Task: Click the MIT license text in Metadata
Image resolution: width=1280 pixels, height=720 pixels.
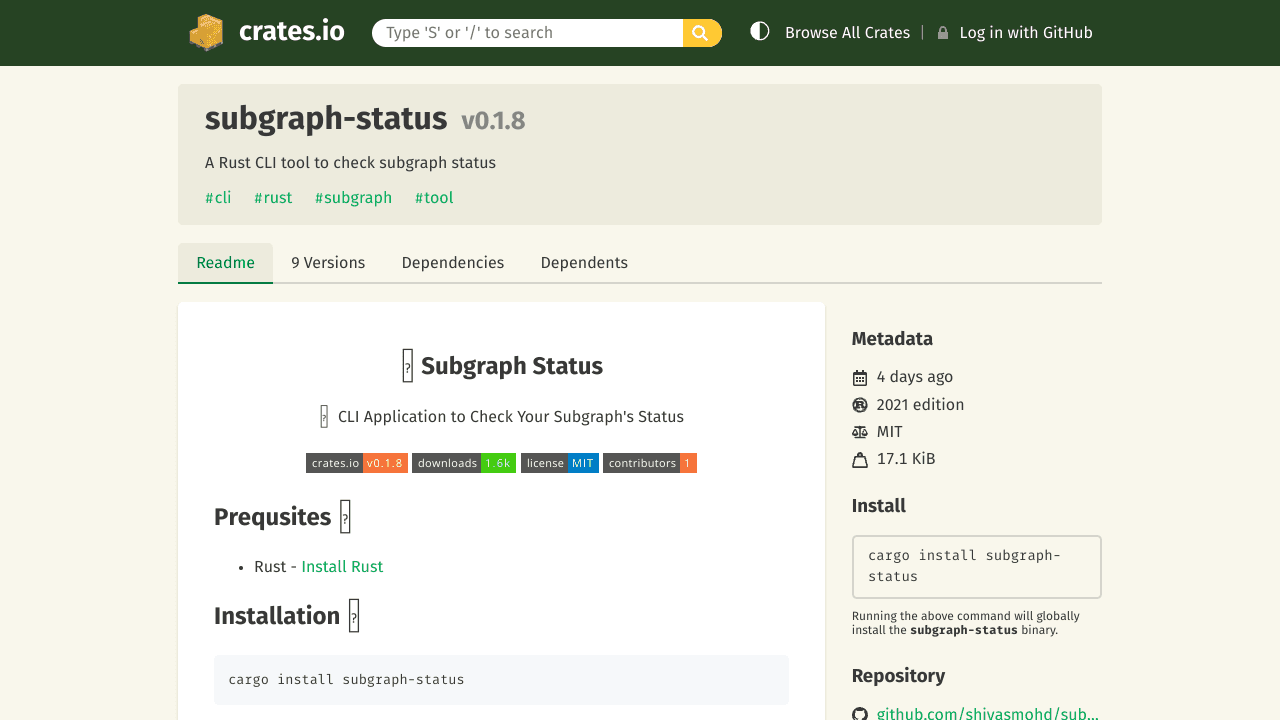Action: [890, 432]
